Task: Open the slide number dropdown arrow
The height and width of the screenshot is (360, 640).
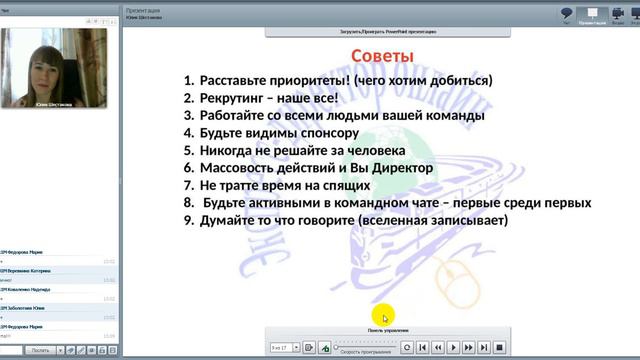Action: pyautogui.click(x=296, y=348)
